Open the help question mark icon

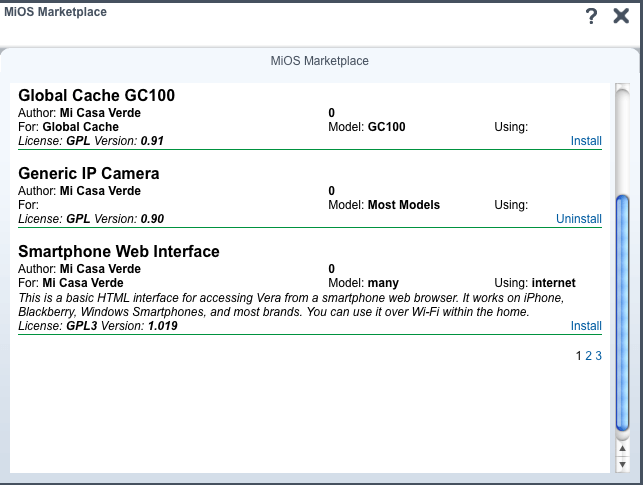591,16
